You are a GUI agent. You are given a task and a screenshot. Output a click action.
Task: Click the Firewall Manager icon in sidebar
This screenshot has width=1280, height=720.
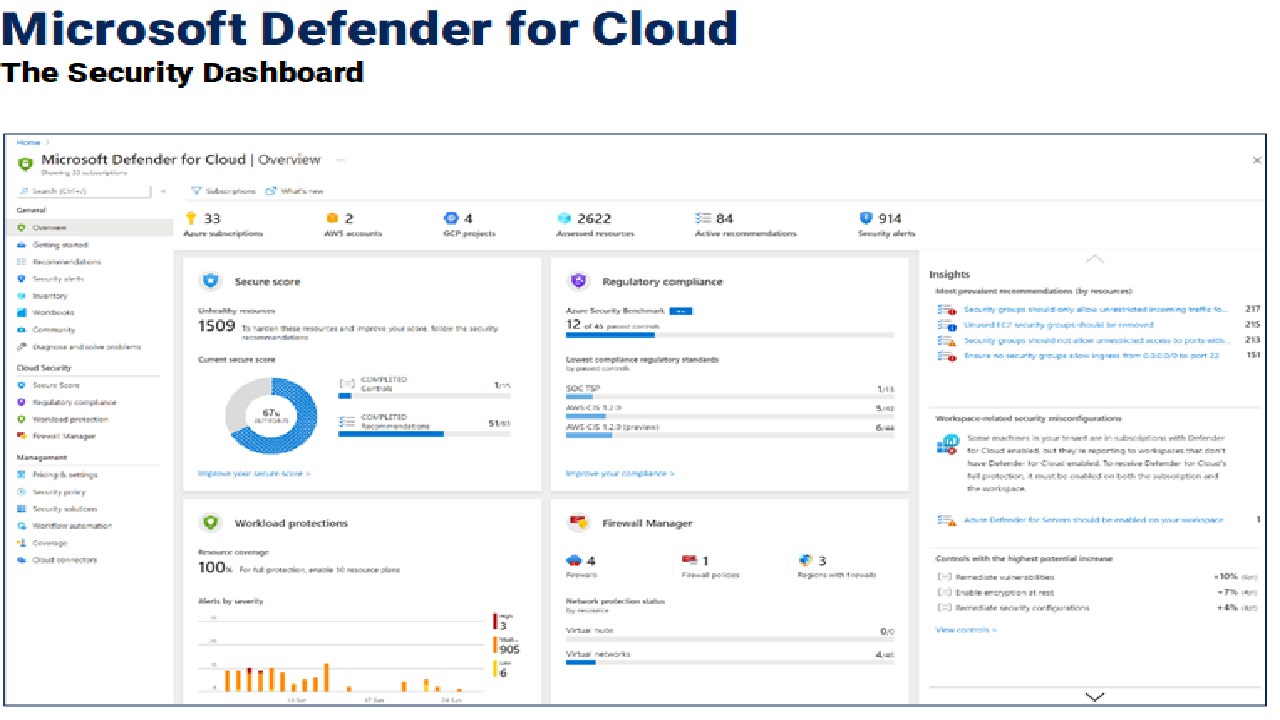pos(21,436)
